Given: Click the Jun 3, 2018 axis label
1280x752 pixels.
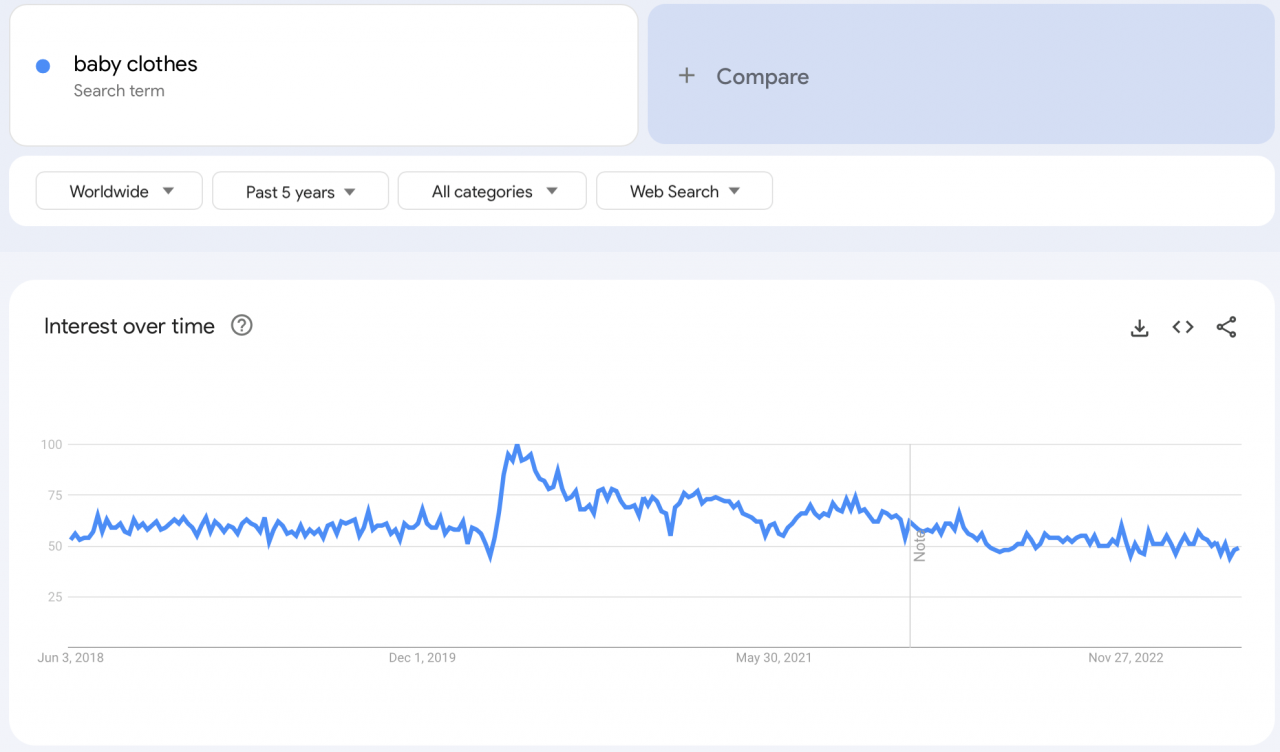Looking at the screenshot, I should tap(70, 658).
